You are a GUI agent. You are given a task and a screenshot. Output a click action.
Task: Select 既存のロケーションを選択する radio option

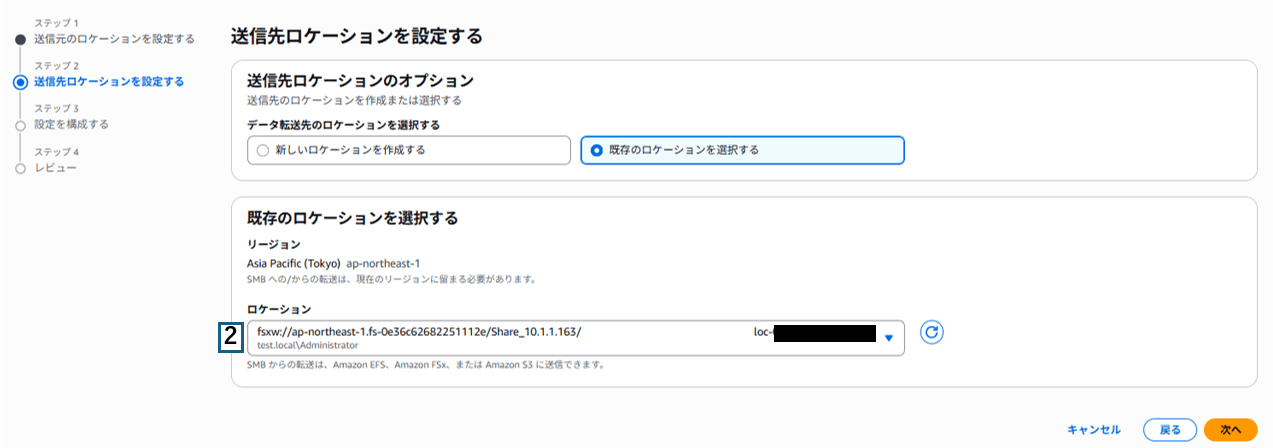click(x=597, y=150)
